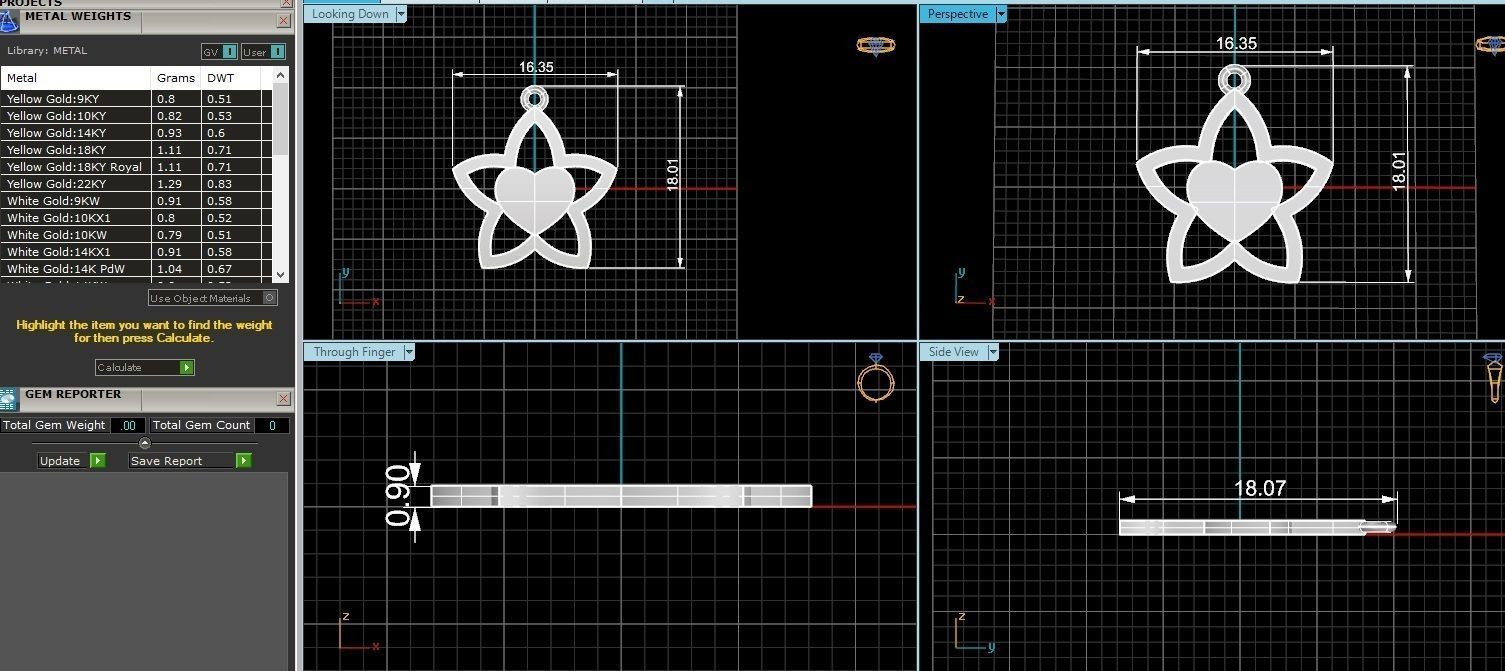Click green arrow beside Update
This screenshot has width=1505, height=671.
tap(97, 461)
